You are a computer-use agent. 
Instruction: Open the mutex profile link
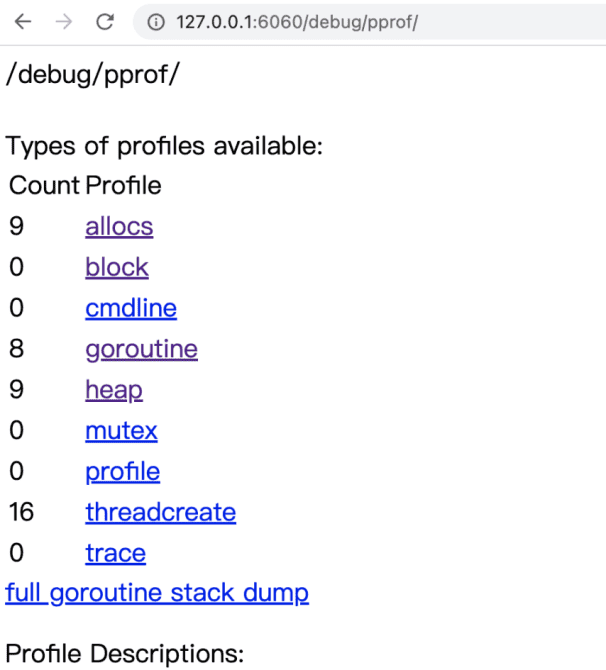pos(121,431)
